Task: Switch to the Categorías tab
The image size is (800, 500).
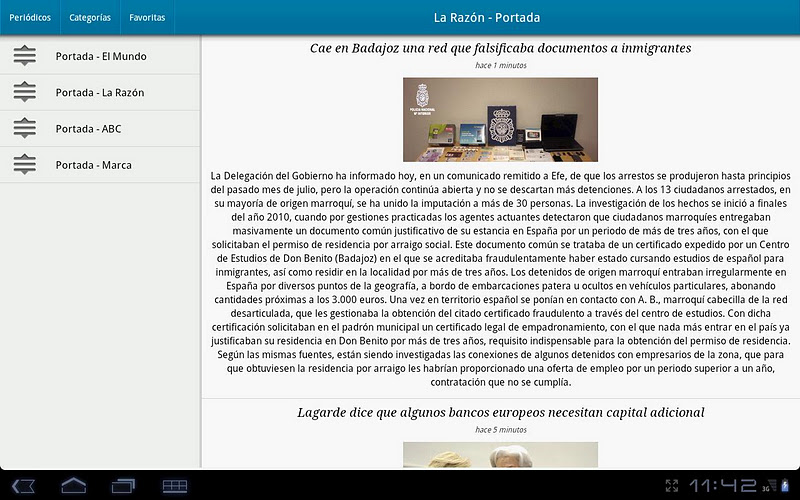Action: coord(90,17)
